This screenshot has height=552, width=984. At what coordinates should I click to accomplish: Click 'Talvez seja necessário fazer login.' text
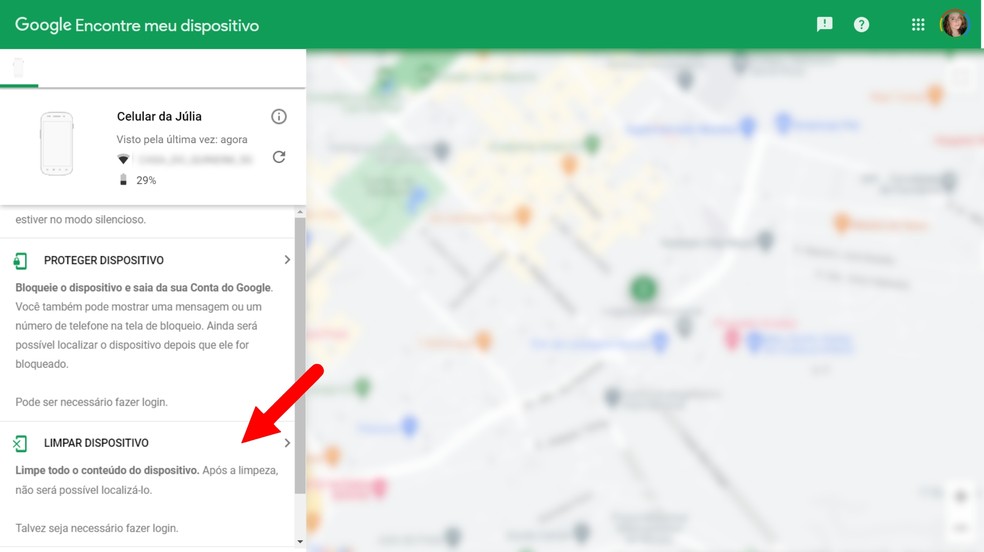[x=97, y=528]
